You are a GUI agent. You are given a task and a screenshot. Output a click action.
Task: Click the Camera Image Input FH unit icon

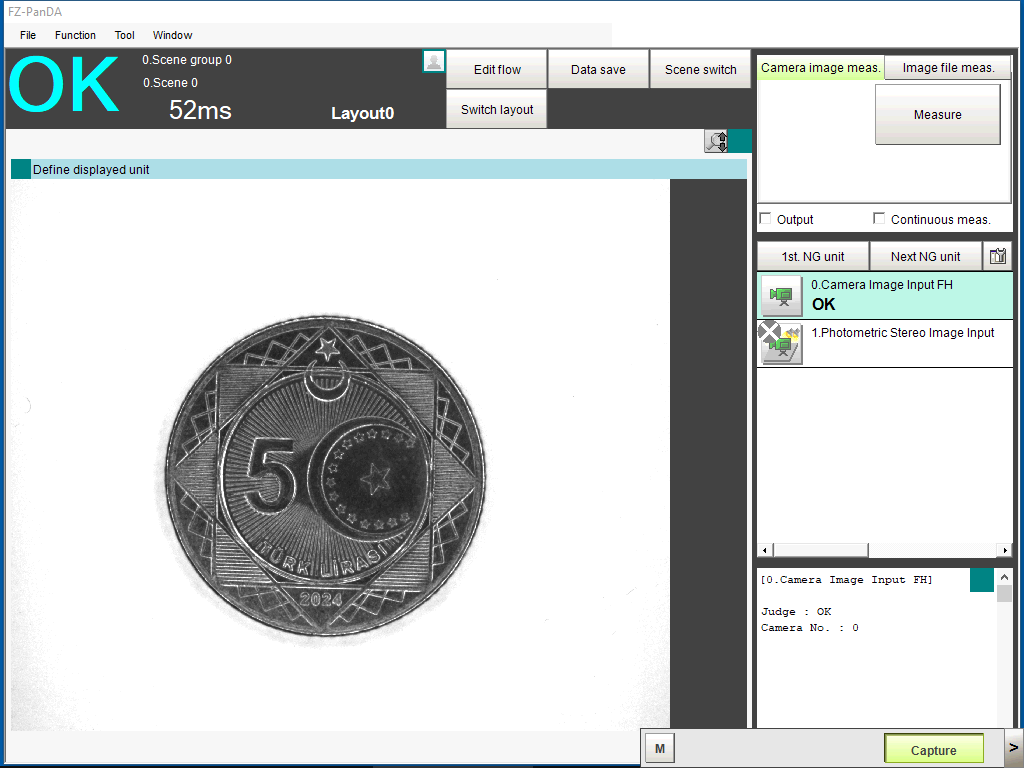[782, 295]
